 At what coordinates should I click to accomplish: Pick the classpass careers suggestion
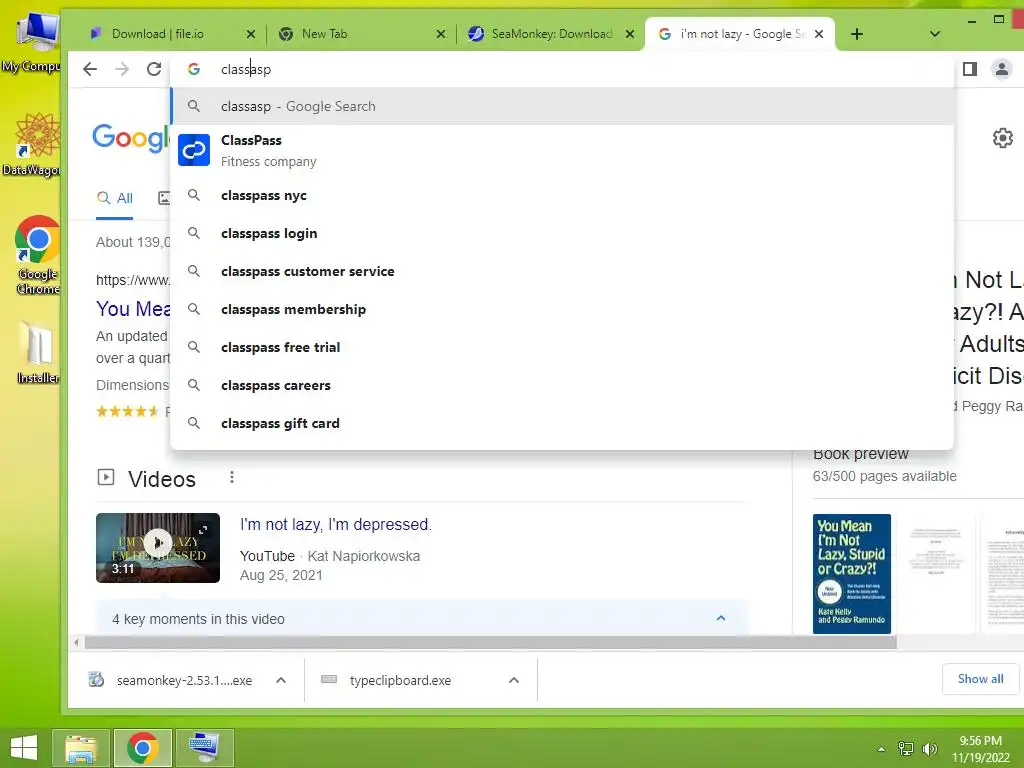coord(562,385)
